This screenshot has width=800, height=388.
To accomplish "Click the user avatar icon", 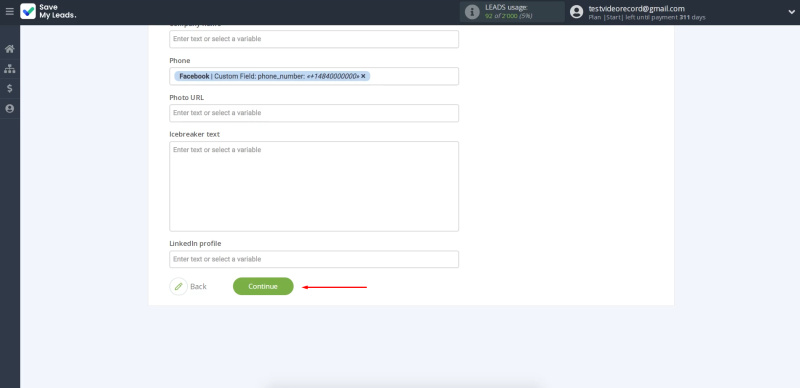I will 577,12.
